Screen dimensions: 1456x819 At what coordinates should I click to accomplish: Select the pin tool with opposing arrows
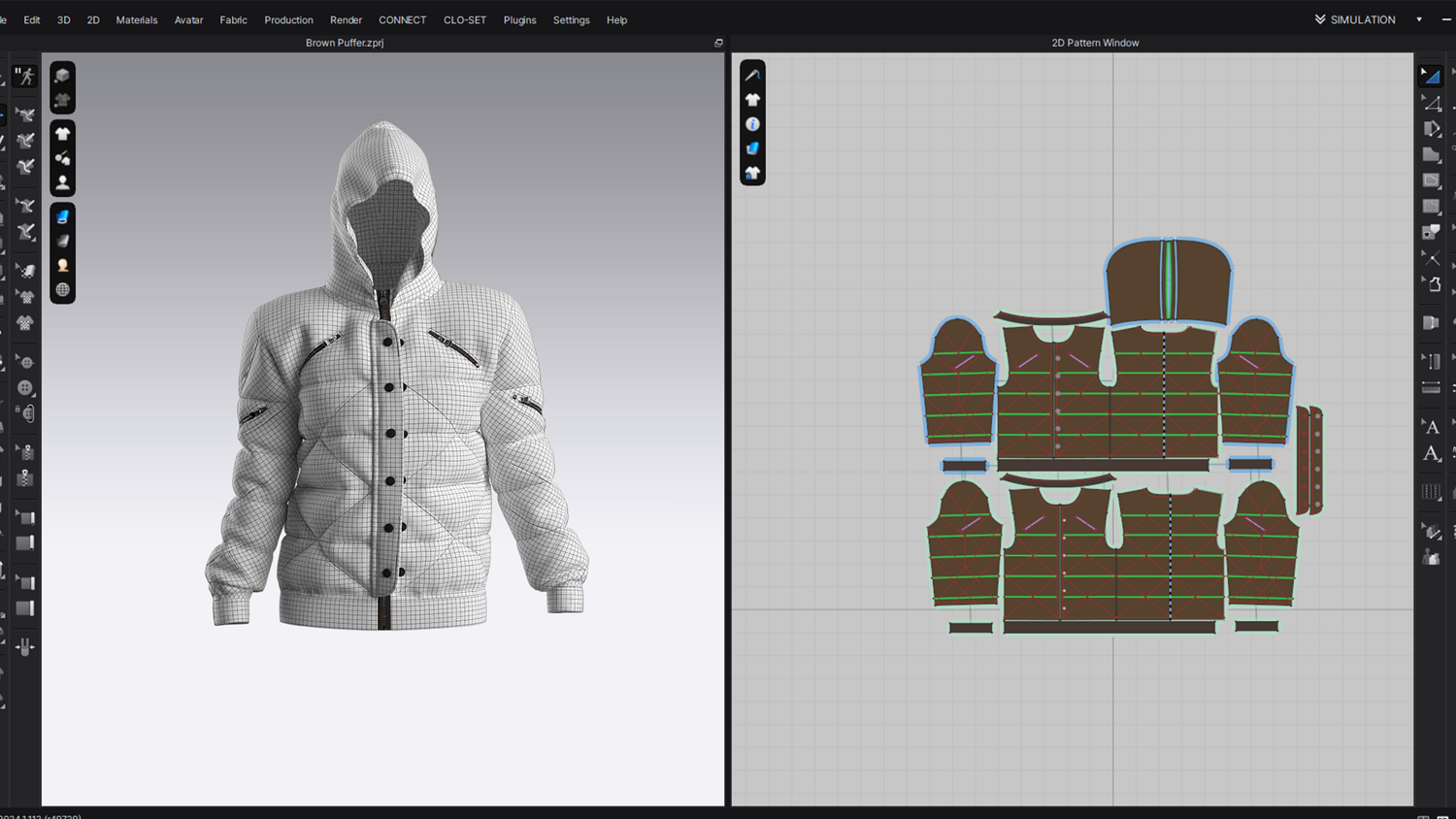click(x=25, y=646)
